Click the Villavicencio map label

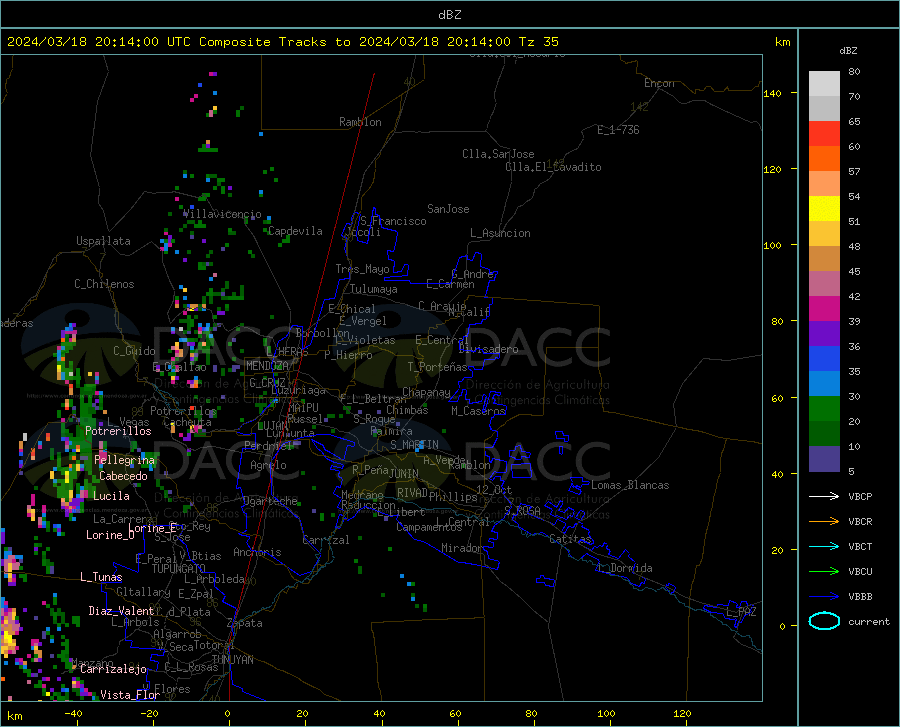tap(223, 214)
